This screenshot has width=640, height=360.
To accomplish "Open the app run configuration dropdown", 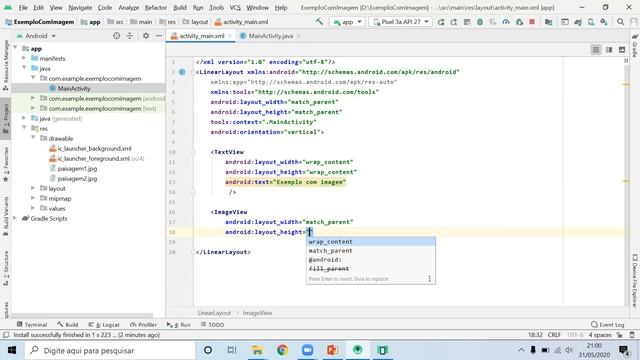I will click(x=347, y=22).
